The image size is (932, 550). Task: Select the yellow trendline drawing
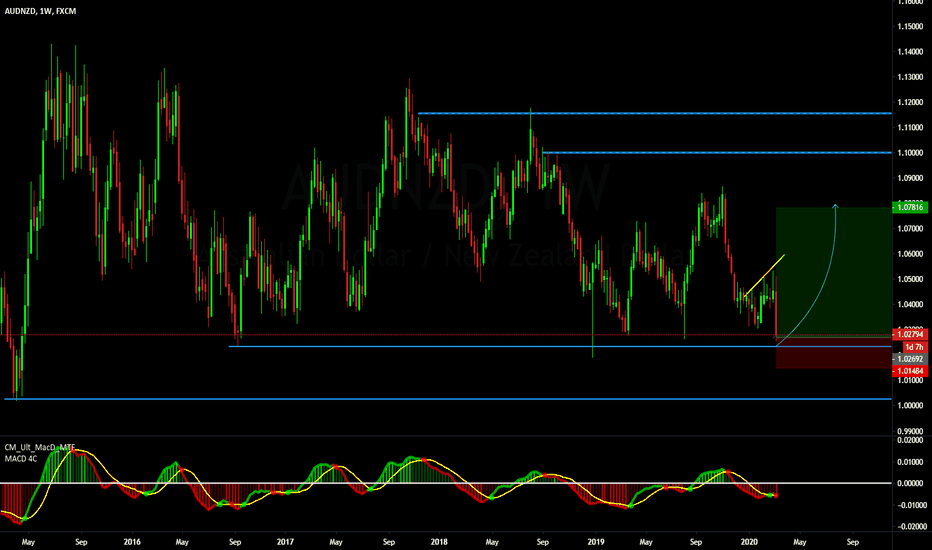[x=764, y=276]
